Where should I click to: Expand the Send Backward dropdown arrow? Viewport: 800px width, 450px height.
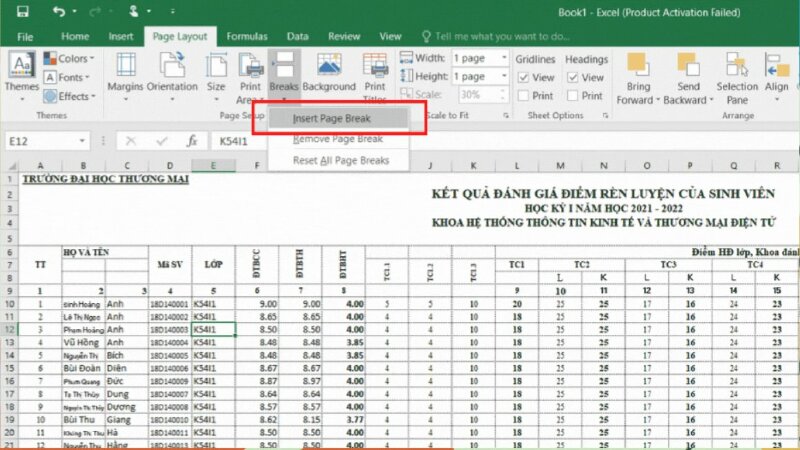click(x=712, y=101)
